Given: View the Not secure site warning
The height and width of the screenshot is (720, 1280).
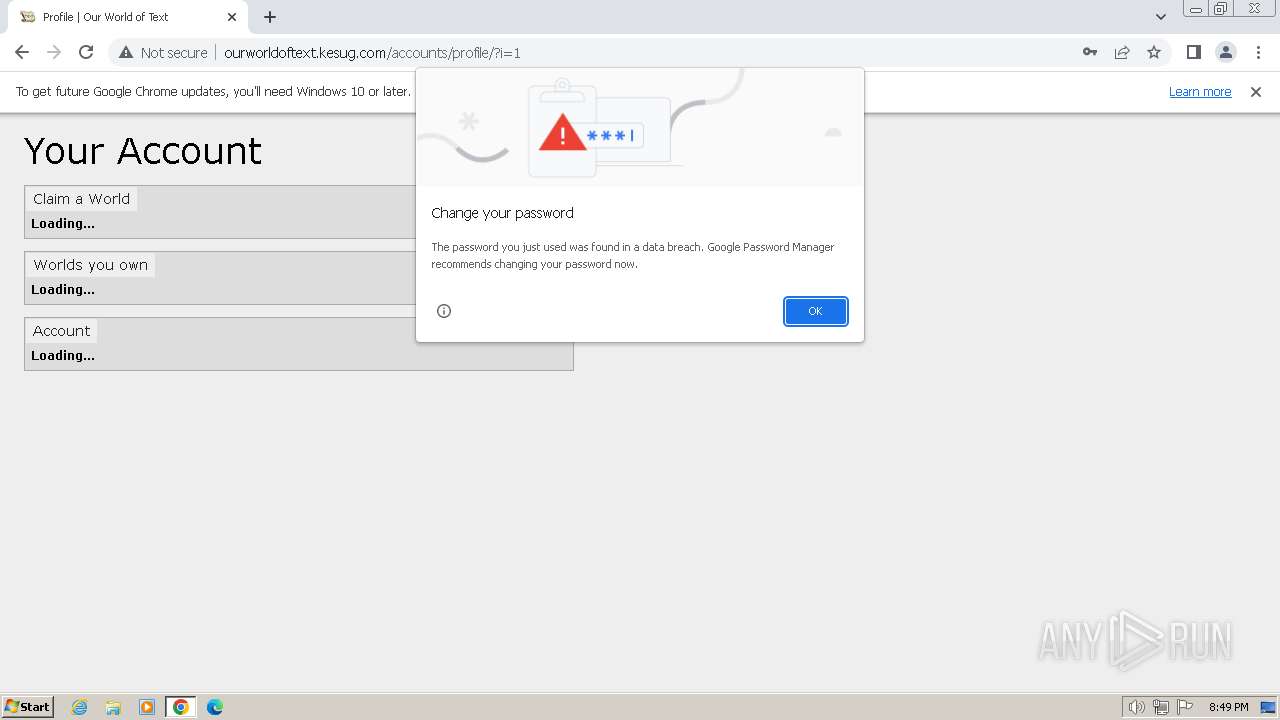Looking at the screenshot, I should pos(163,52).
